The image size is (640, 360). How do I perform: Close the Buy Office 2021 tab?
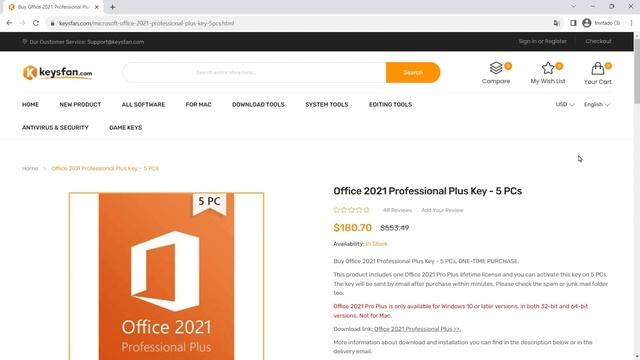(97, 7)
